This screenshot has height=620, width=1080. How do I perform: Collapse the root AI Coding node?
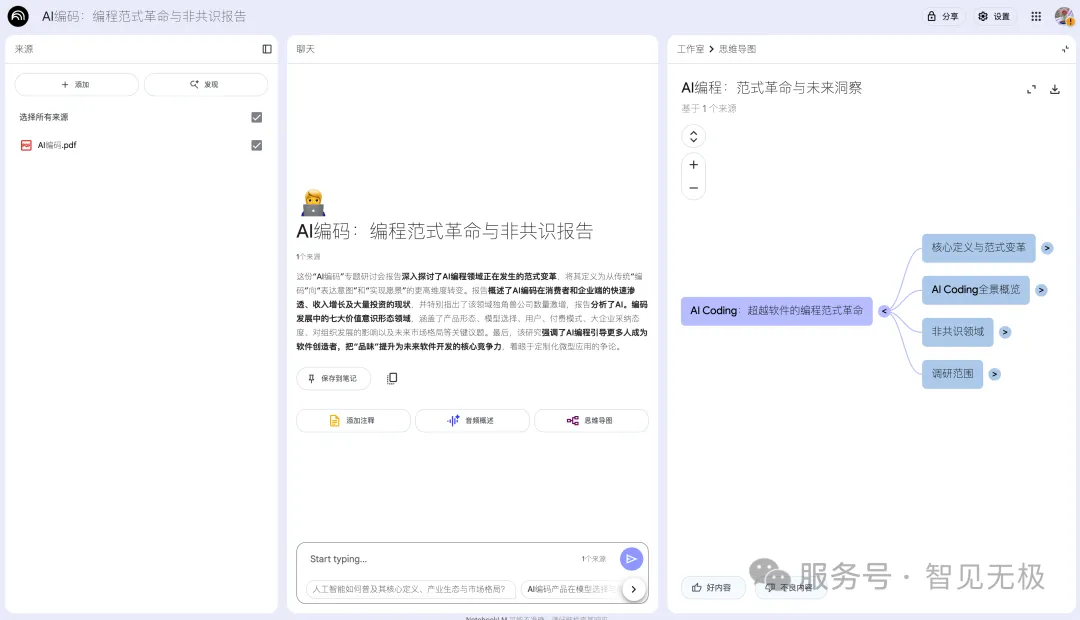pyautogui.click(x=884, y=311)
